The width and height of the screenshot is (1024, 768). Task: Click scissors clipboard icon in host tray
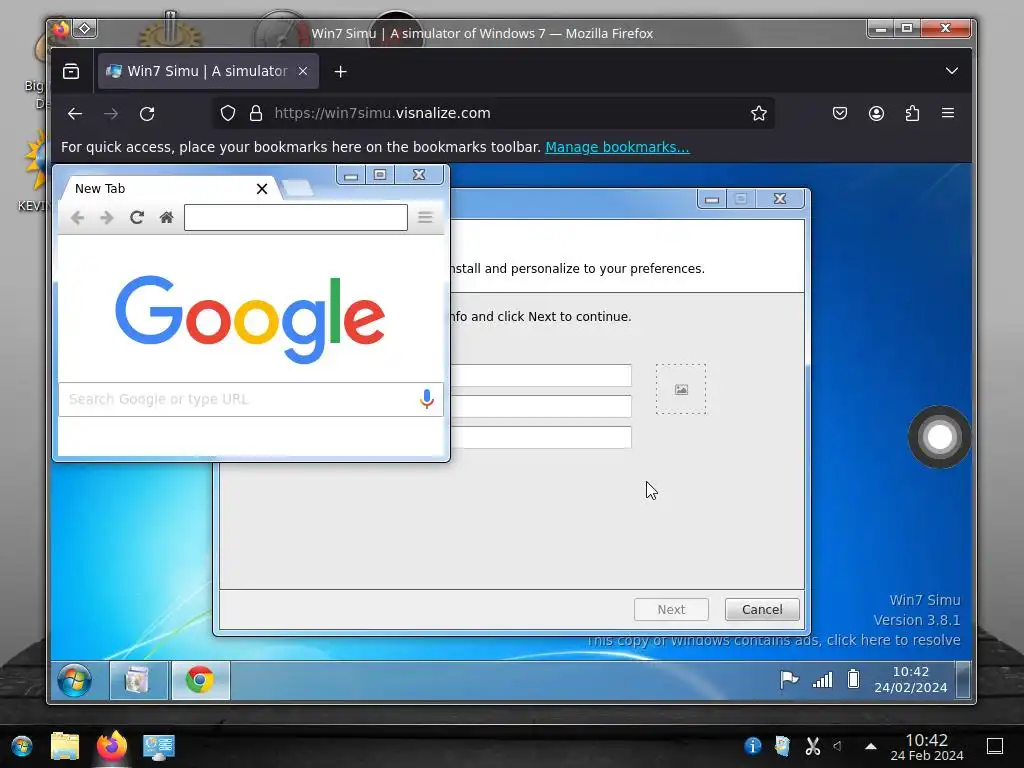tap(812, 746)
